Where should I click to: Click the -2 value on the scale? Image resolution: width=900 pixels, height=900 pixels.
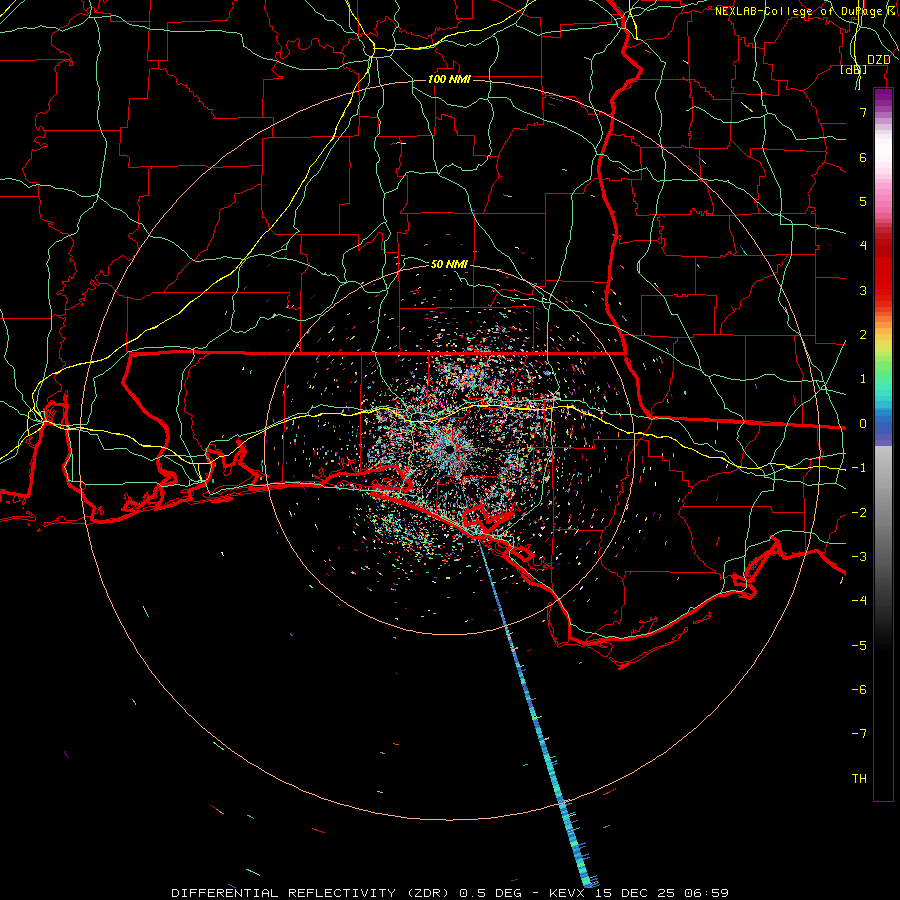(859, 513)
